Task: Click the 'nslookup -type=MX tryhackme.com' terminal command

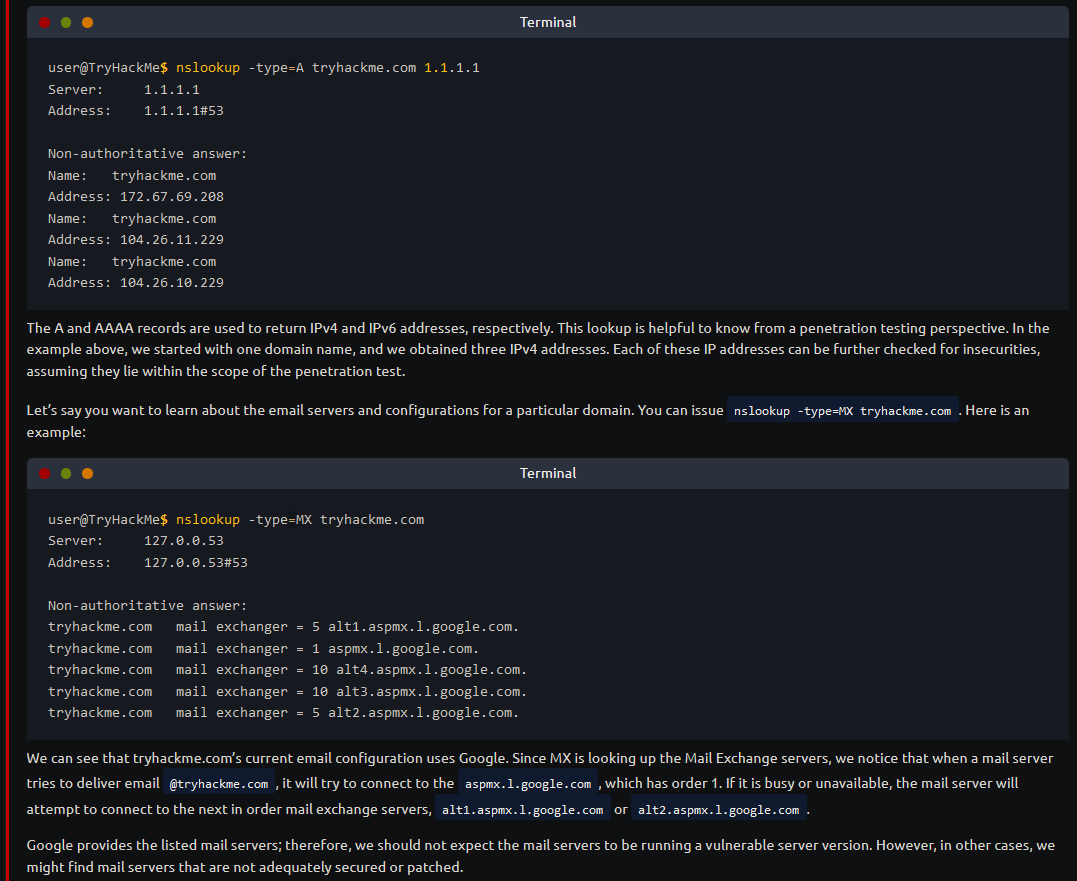Action: (299, 519)
